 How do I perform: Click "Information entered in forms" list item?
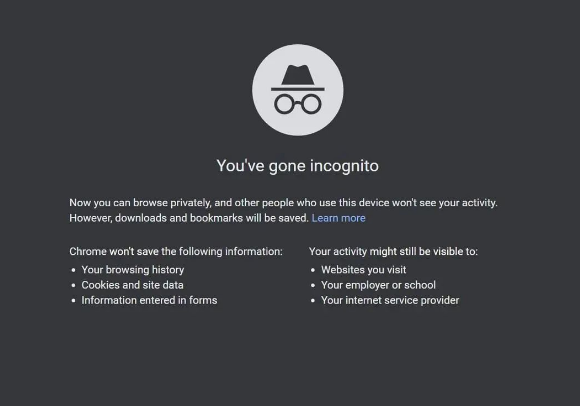[149, 300]
